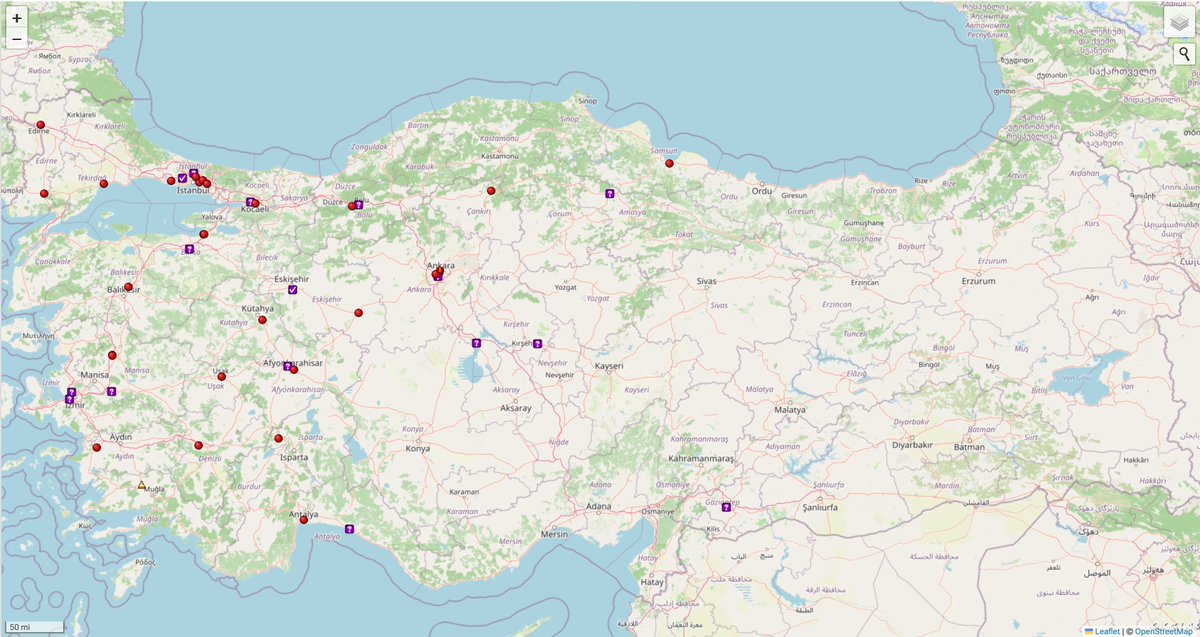Screen dimensions: 1200x637
Task: Select the purple checkmark marker west of İstanbul
Action: [182, 178]
